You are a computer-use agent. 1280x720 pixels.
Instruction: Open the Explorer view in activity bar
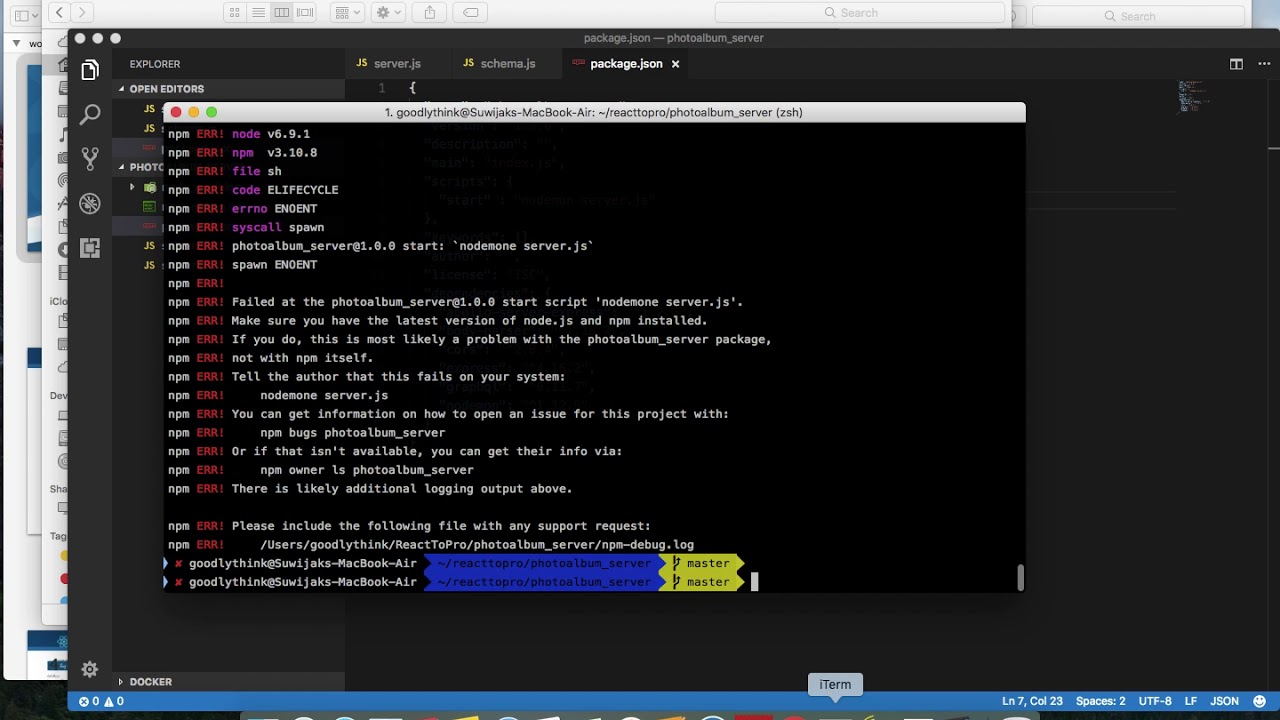(90, 70)
